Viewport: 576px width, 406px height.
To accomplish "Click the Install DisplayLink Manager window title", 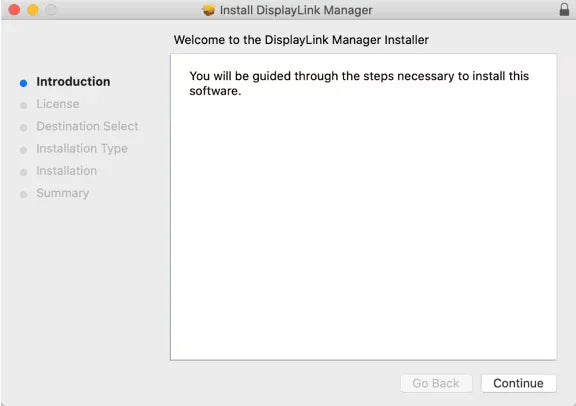I will pyautogui.click(x=296, y=10).
